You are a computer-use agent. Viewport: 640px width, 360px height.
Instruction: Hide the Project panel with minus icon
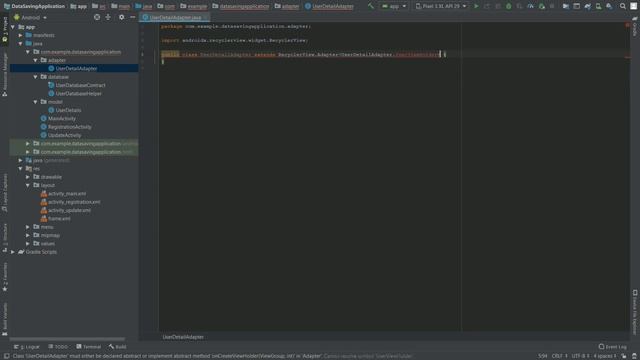point(133,17)
